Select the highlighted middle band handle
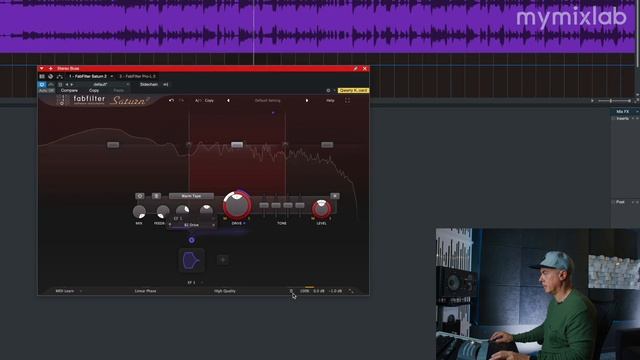The image size is (640, 360). point(237,145)
